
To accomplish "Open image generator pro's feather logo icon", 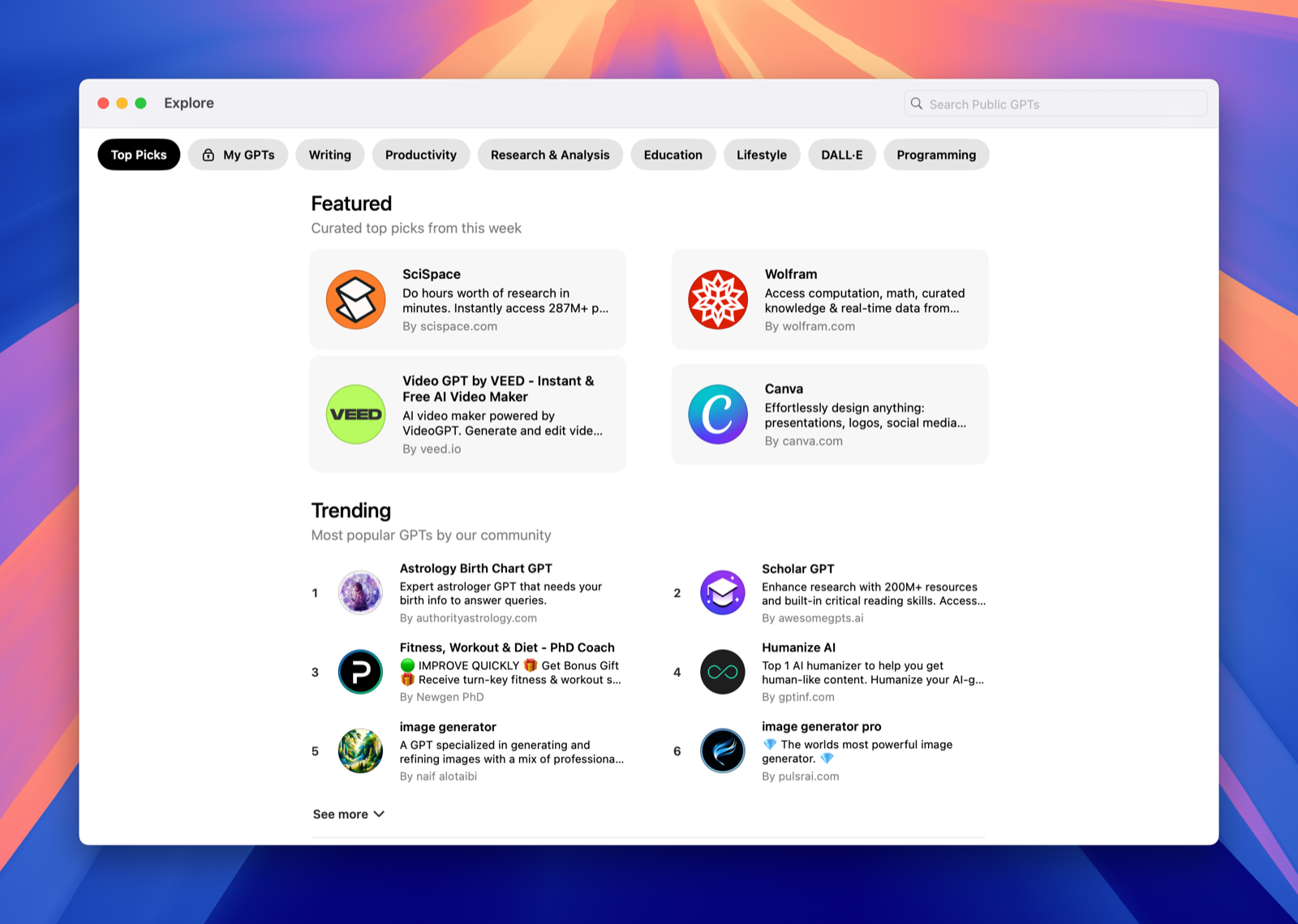I will 722,750.
